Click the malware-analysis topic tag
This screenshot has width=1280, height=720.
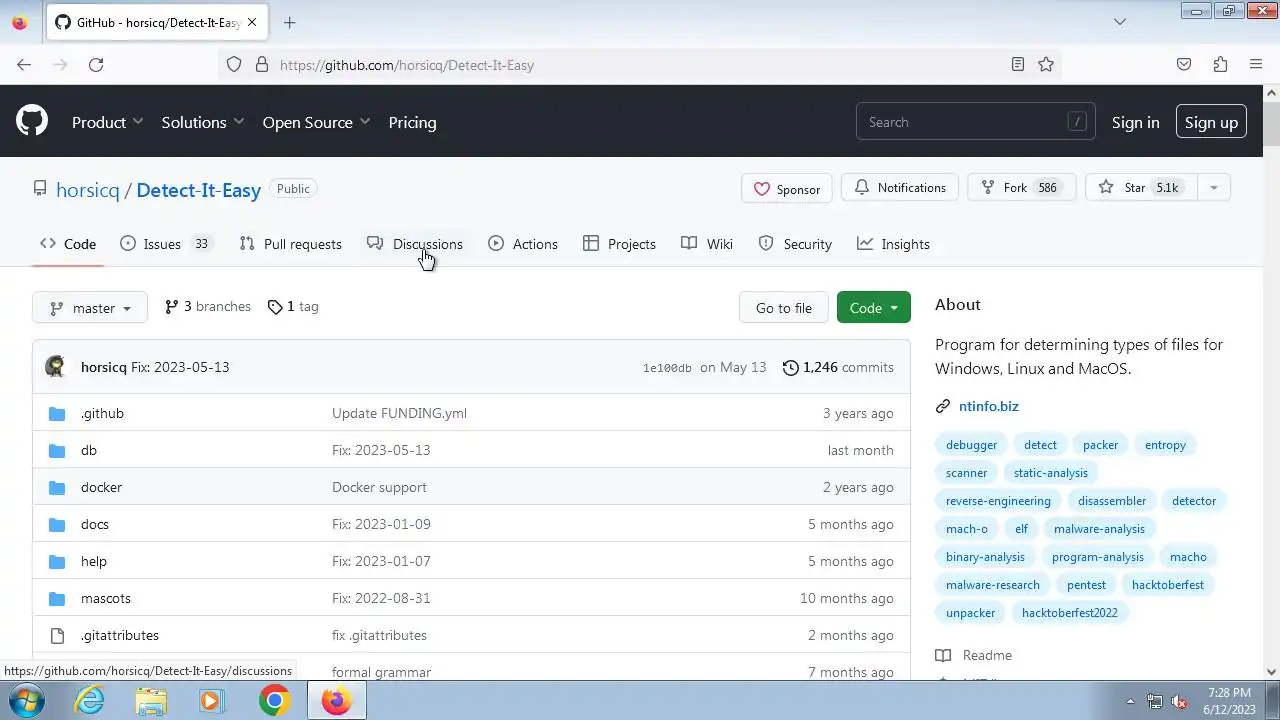[1099, 529]
